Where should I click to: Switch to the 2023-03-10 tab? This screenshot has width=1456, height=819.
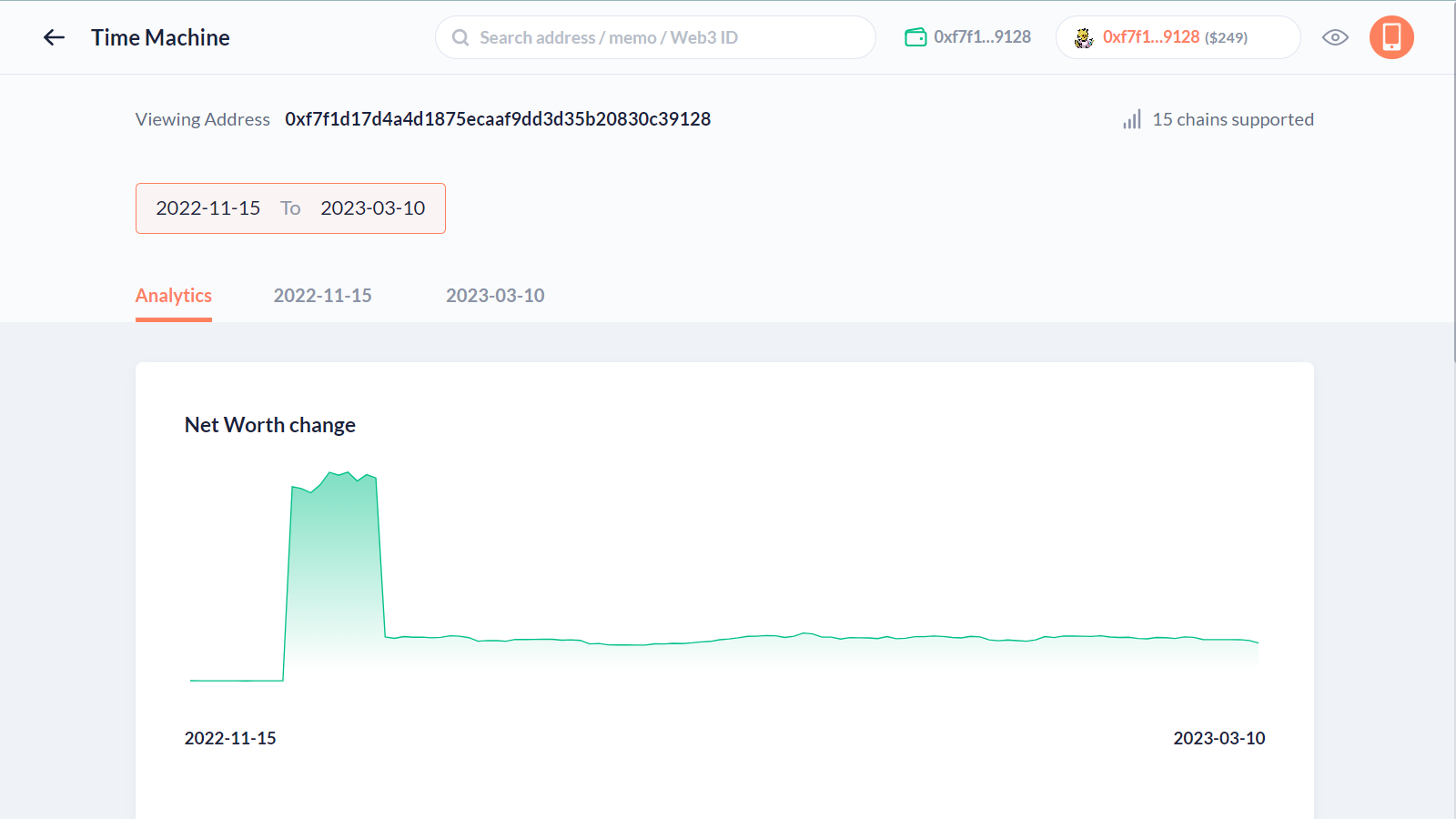pyautogui.click(x=495, y=296)
